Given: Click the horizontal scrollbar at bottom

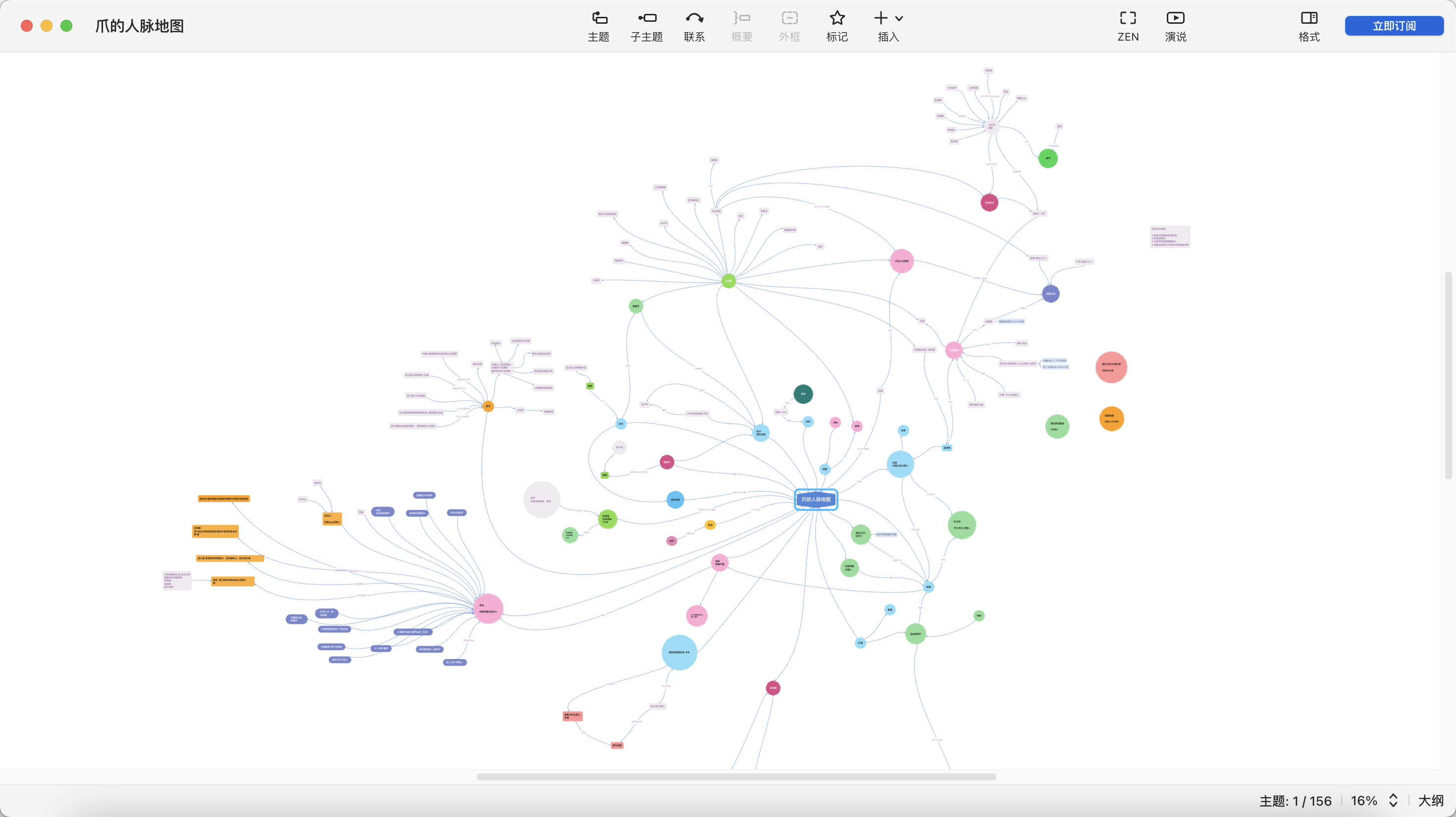Looking at the screenshot, I should [x=736, y=777].
